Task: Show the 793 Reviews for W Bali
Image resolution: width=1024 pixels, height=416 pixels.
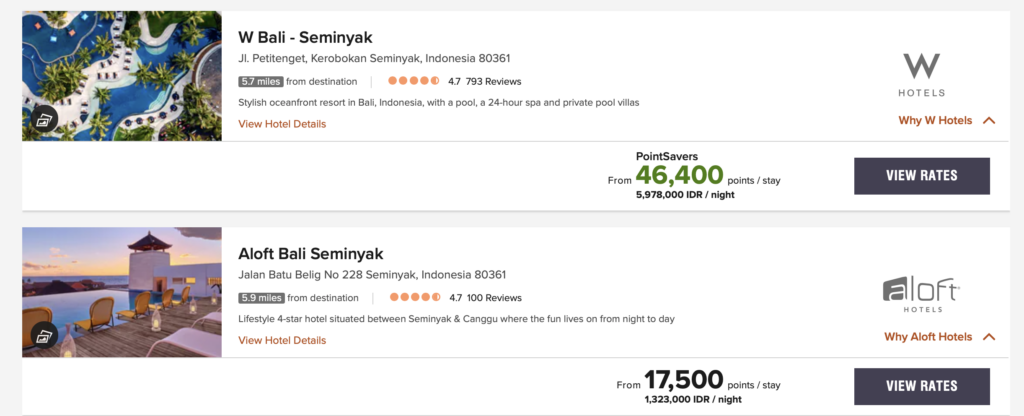Action: point(493,81)
